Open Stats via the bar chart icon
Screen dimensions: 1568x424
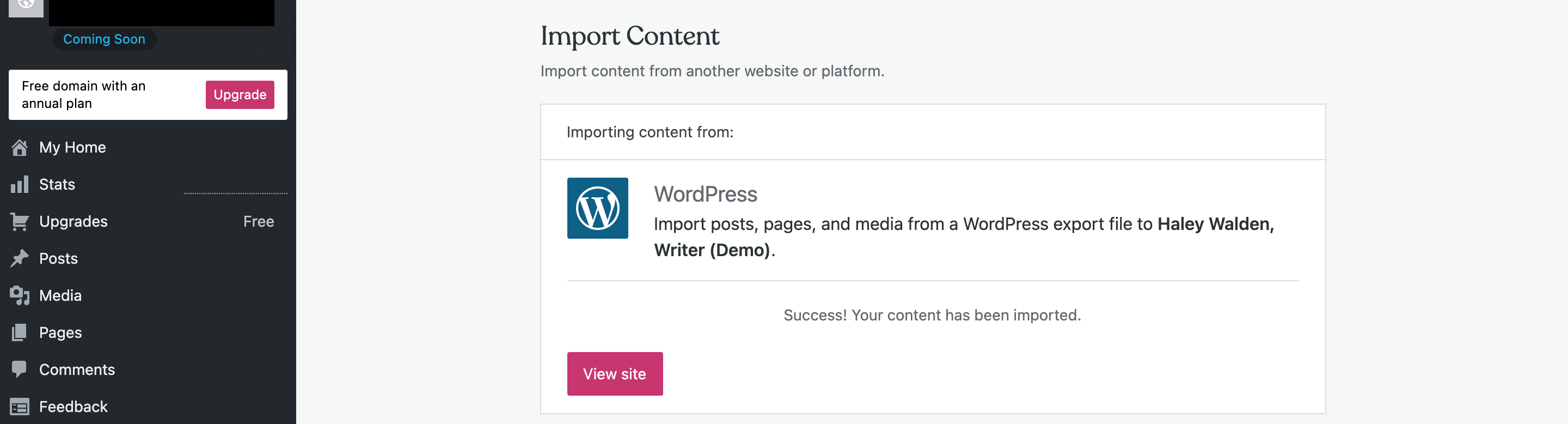pos(20,185)
